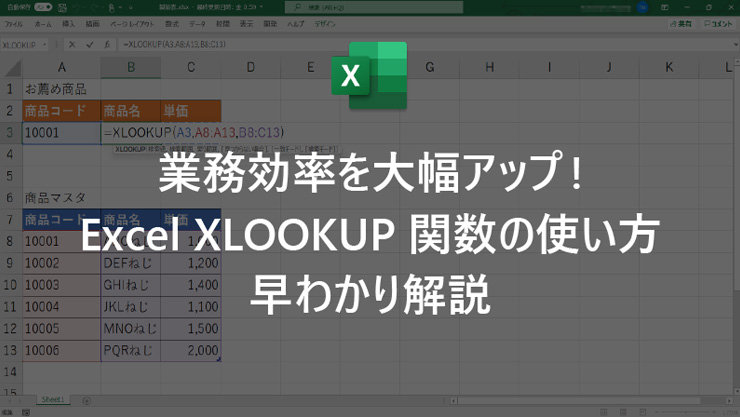The height and width of the screenshot is (417, 740).
Task: Switch to the ページレイアウト ribbon tab
Action: [132, 24]
